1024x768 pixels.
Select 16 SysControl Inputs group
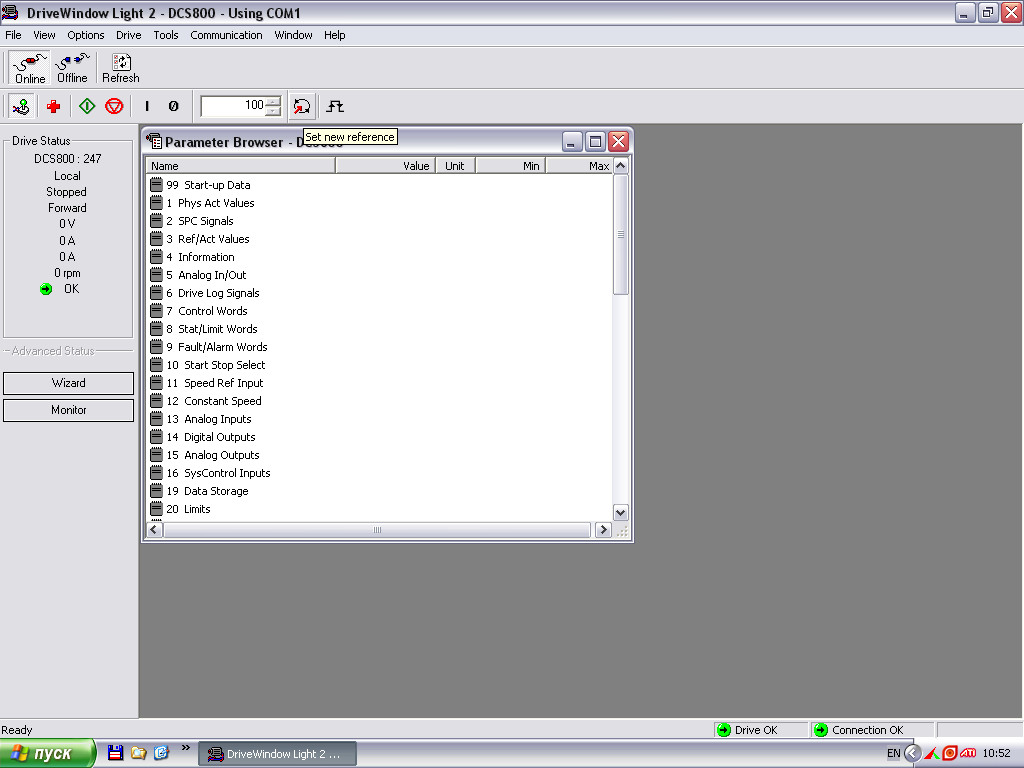tap(210, 473)
